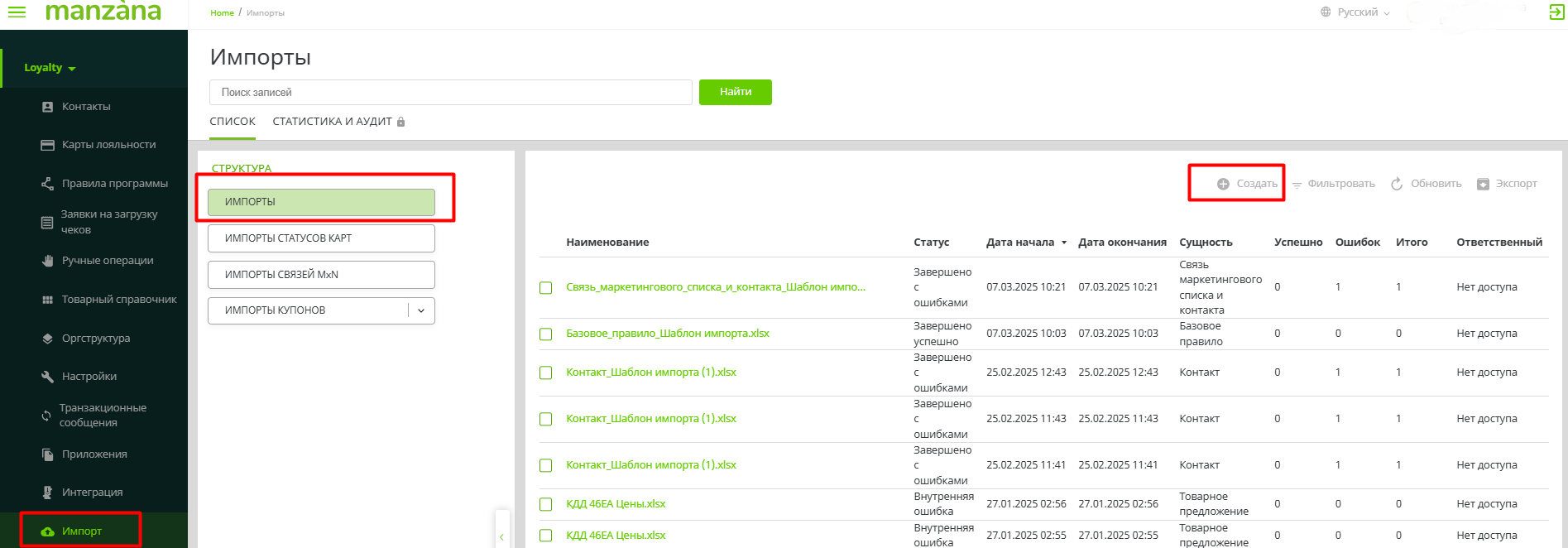Image resolution: width=1568 pixels, height=548 pixels.
Task: Click the plus icon to create import
Action: [x=1223, y=184]
